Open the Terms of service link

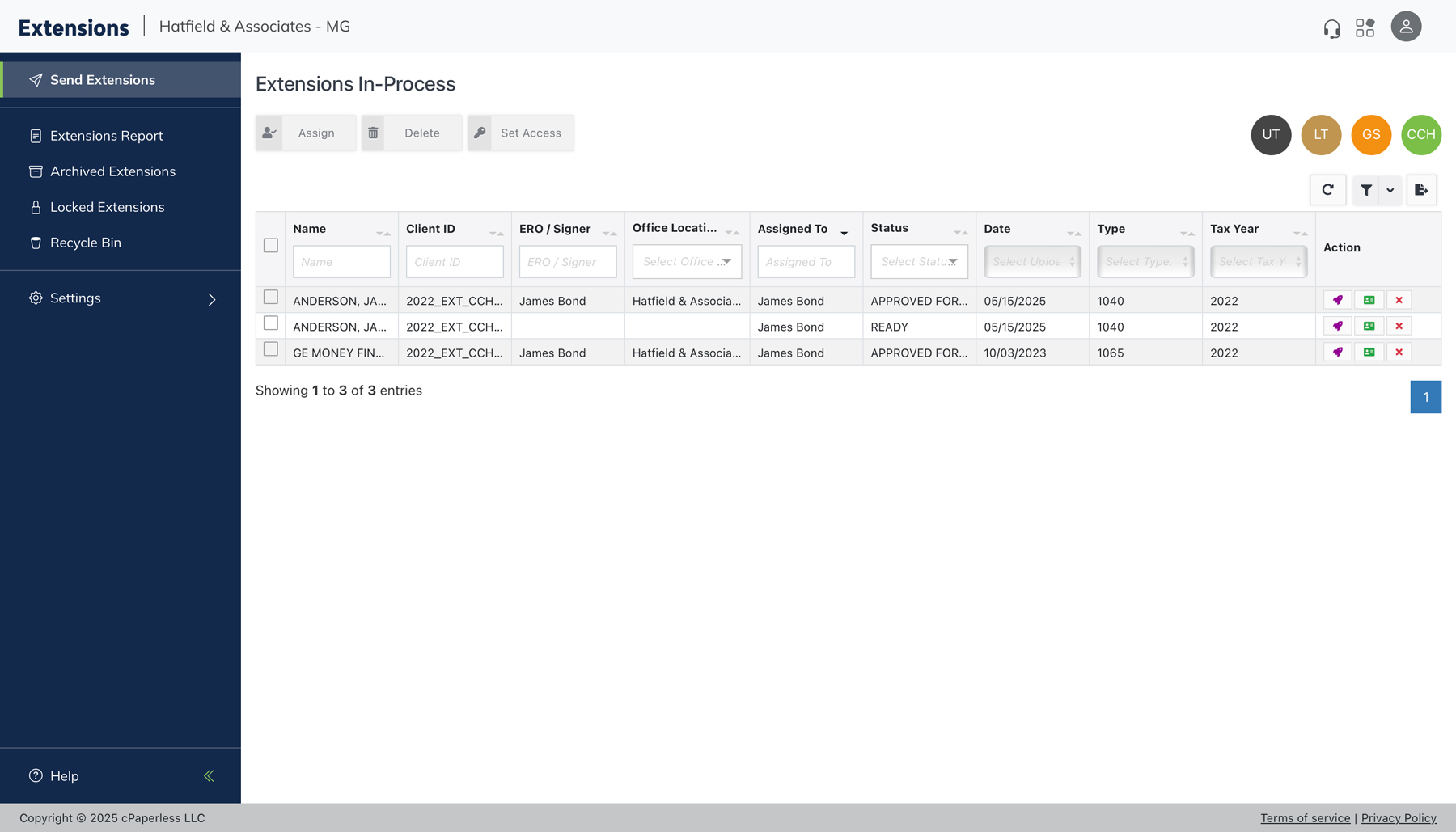(x=1305, y=818)
